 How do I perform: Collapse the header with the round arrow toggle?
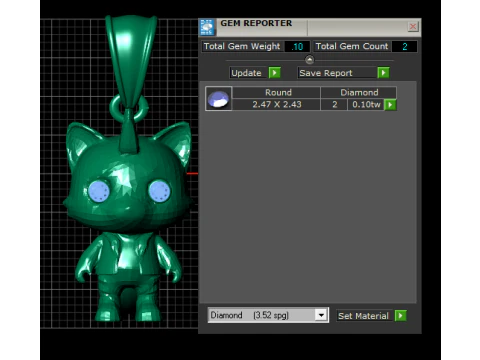coord(309,60)
